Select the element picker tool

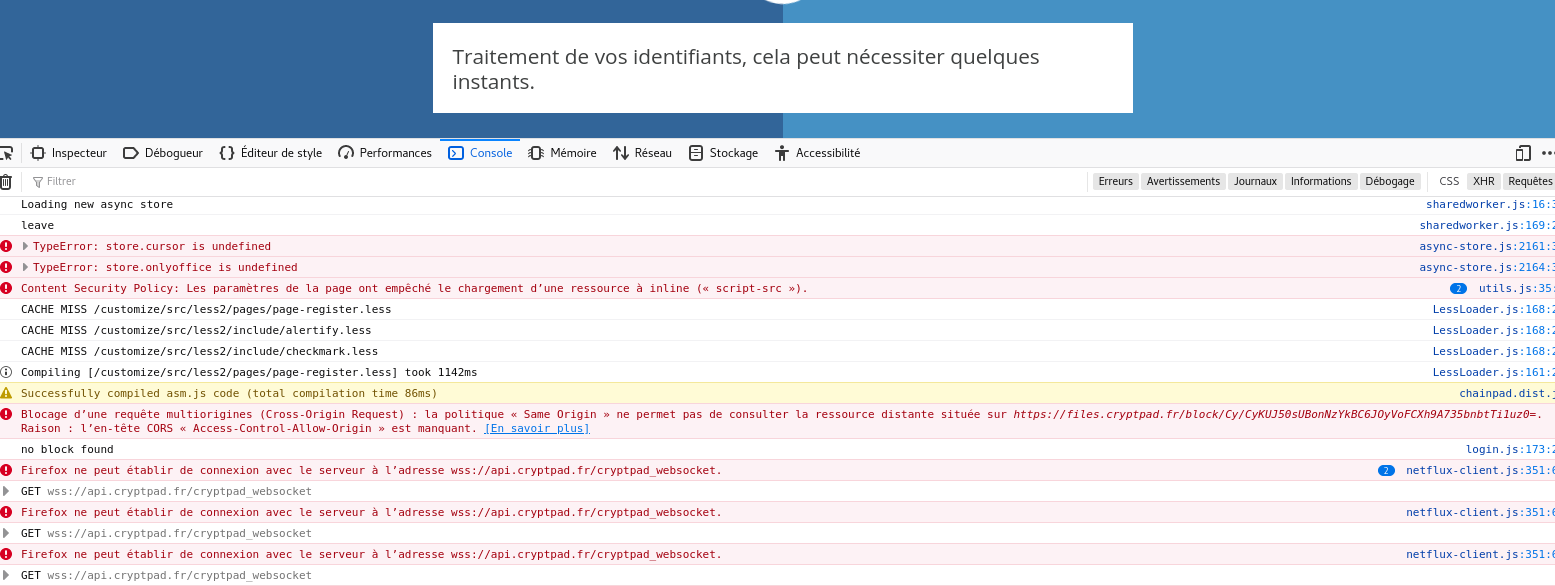[x=9, y=152]
